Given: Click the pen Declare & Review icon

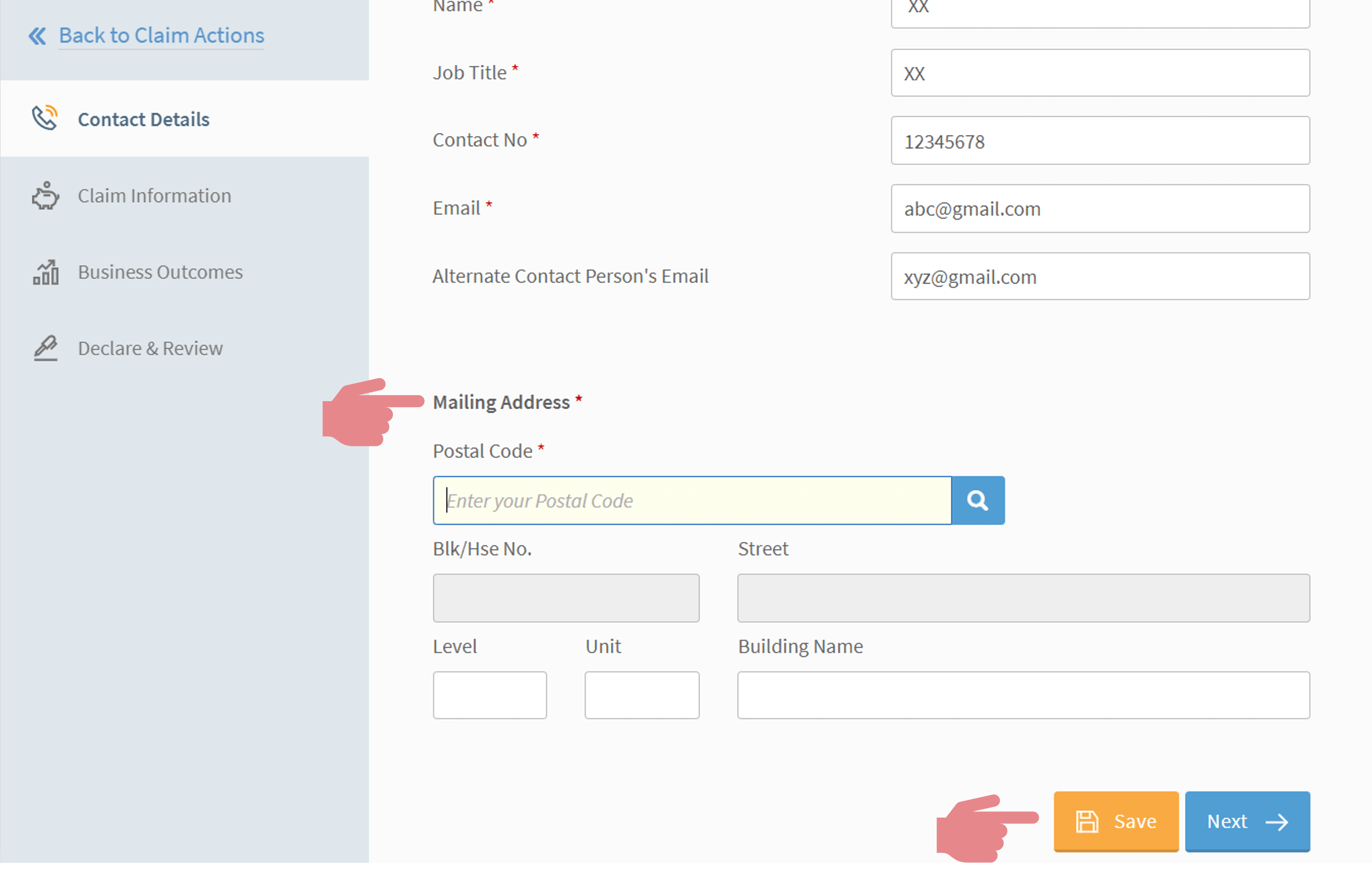Looking at the screenshot, I should (x=46, y=348).
